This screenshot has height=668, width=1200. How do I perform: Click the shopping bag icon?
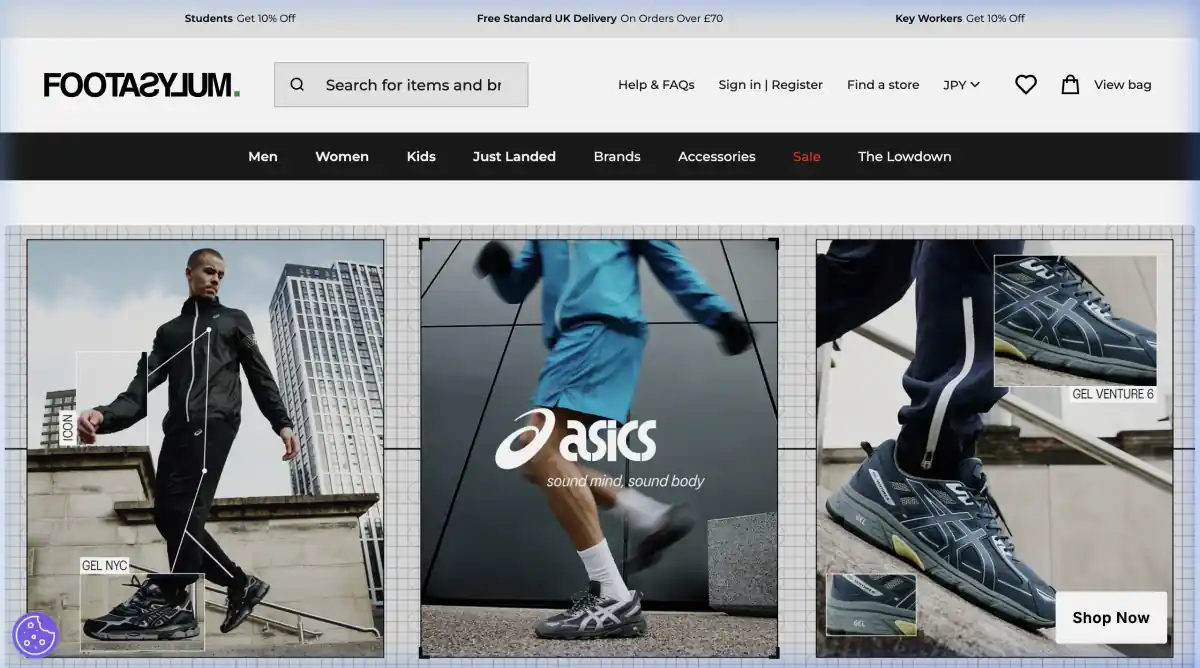click(x=1070, y=85)
